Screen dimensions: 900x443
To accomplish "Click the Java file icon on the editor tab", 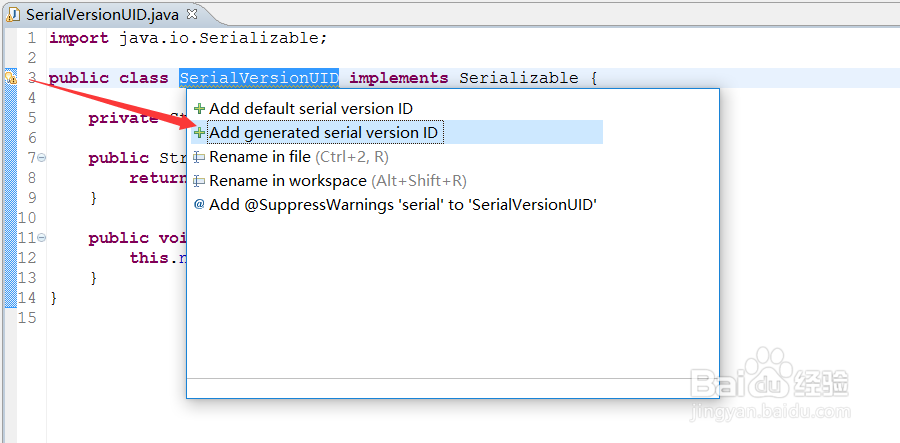I will 14,14.
